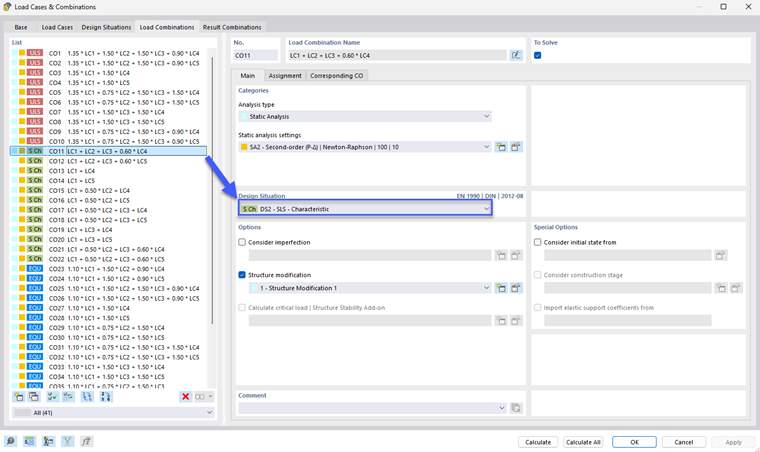This screenshot has height=452, width=760.
Task: Open the Structure Modification 1 dropdown
Action: (370, 288)
